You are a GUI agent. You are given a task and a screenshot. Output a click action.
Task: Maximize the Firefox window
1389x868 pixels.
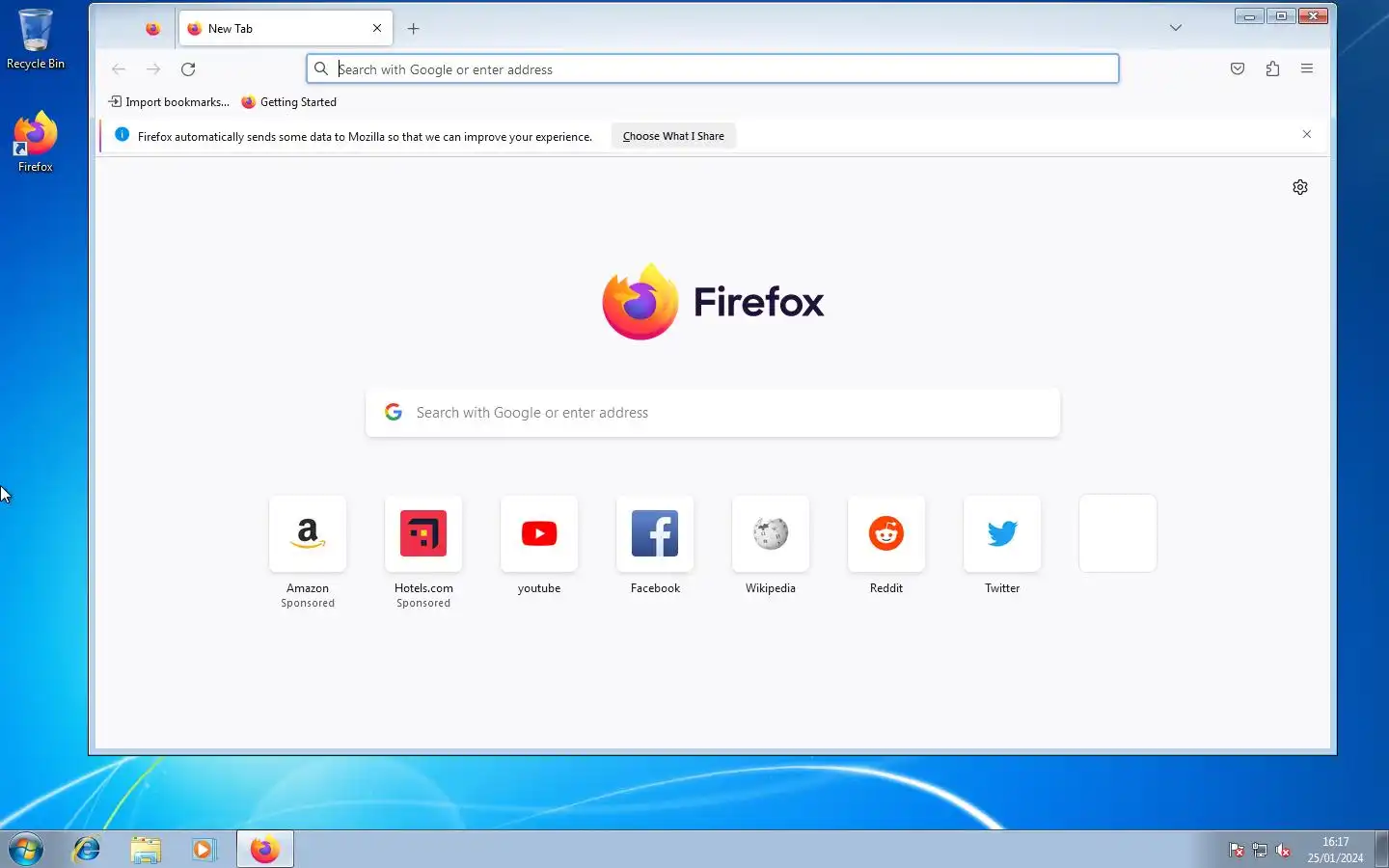pos(1281,15)
